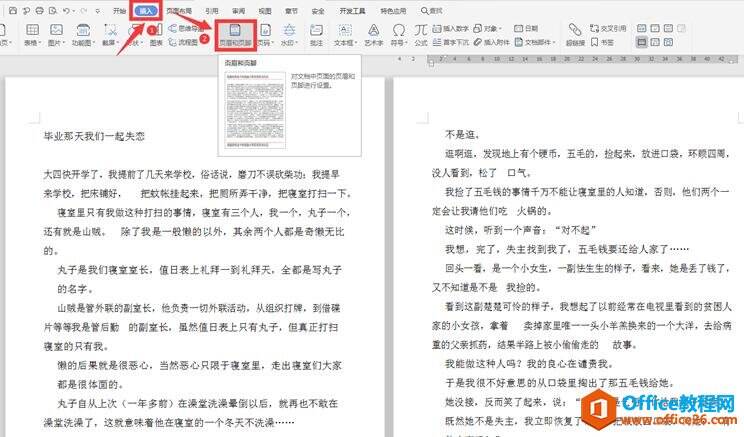Expand the customize quick access toolbar arrow
Viewport: 744px width, 437px height.
point(98,10)
